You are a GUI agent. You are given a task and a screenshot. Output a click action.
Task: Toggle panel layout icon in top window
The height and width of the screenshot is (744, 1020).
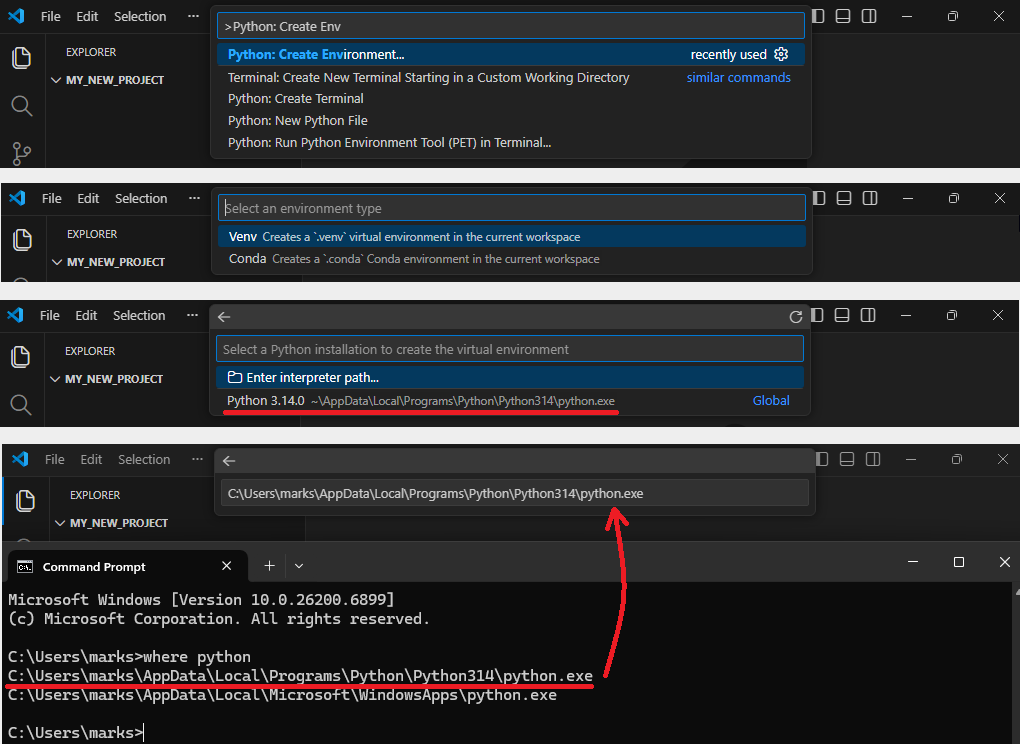coord(843,16)
